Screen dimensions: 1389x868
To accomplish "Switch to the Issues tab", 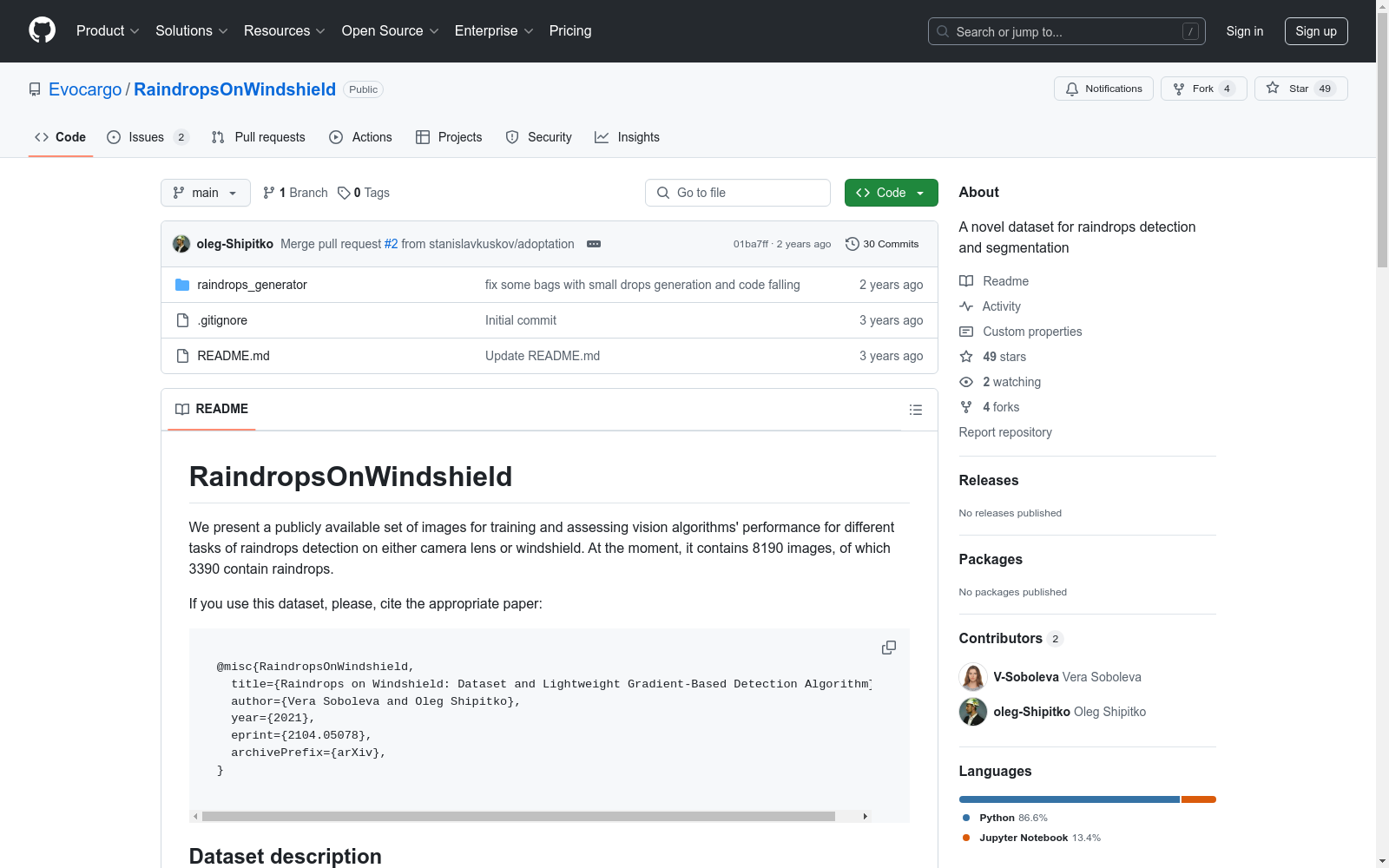I will (x=148, y=137).
